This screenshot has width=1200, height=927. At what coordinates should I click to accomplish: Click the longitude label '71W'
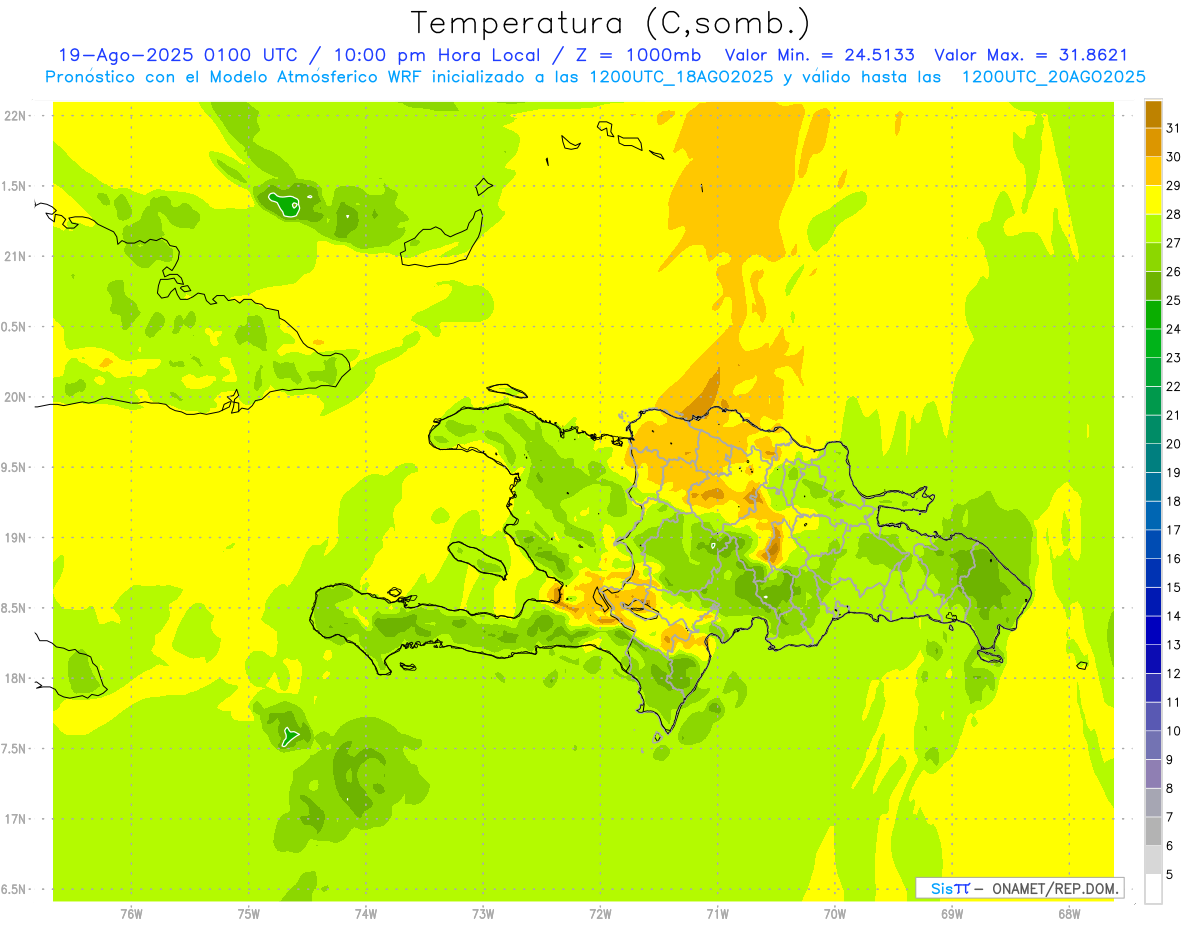[717, 913]
